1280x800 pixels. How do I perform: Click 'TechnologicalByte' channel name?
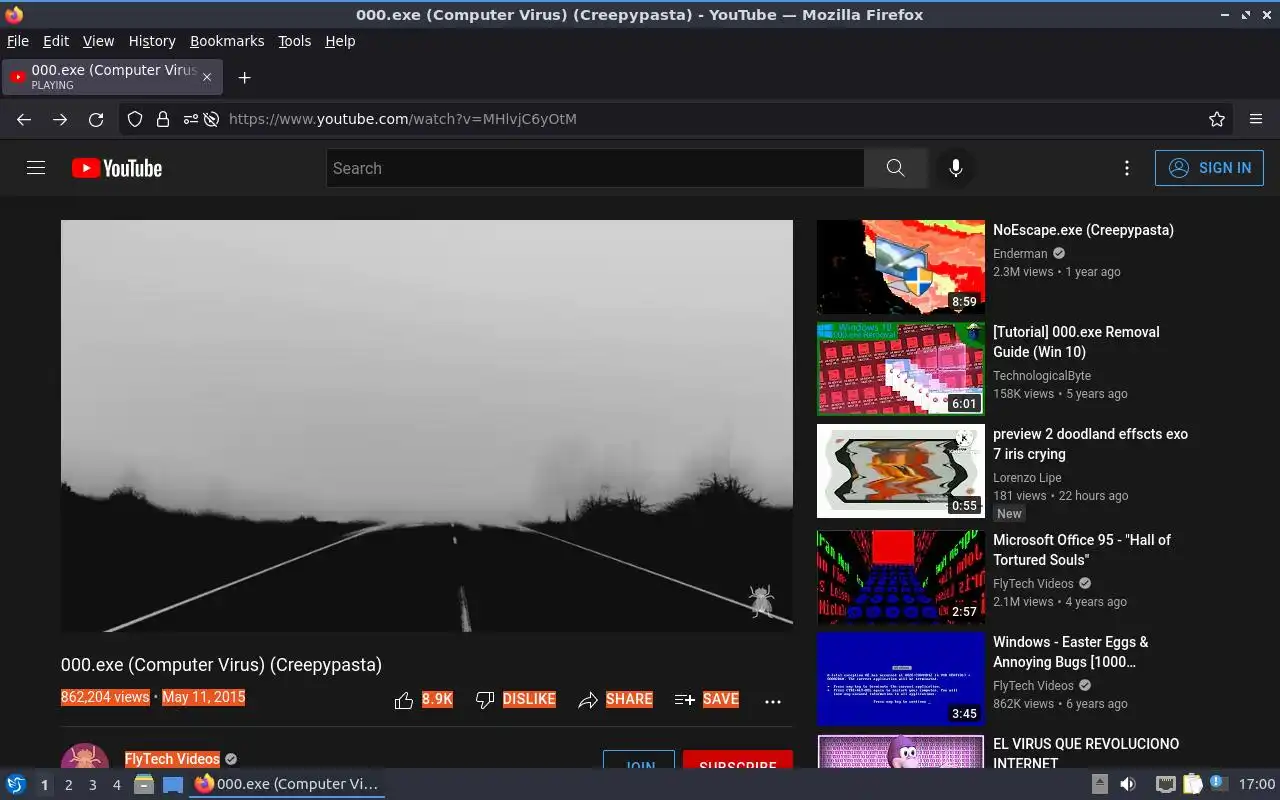pyautogui.click(x=1042, y=376)
